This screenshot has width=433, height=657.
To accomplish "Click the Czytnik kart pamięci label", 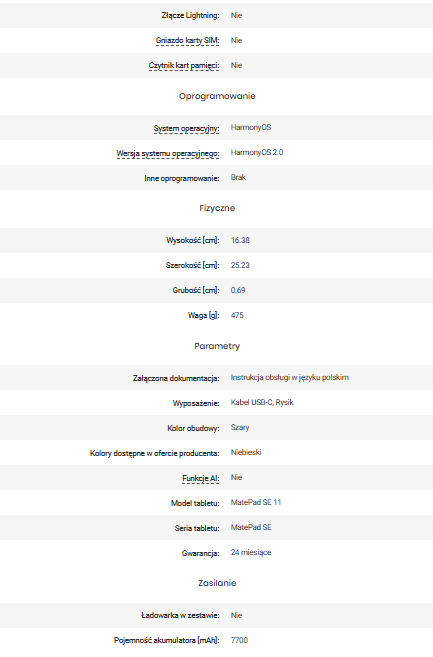I will [x=184, y=66].
